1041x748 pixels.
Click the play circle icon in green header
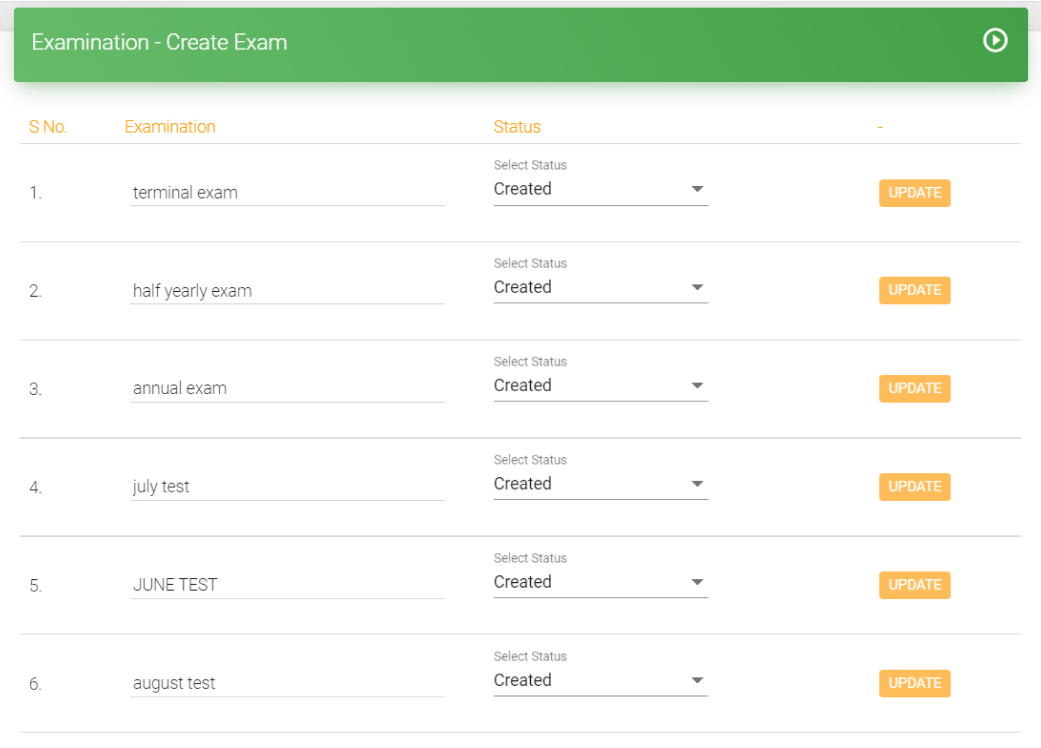click(995, 40)
